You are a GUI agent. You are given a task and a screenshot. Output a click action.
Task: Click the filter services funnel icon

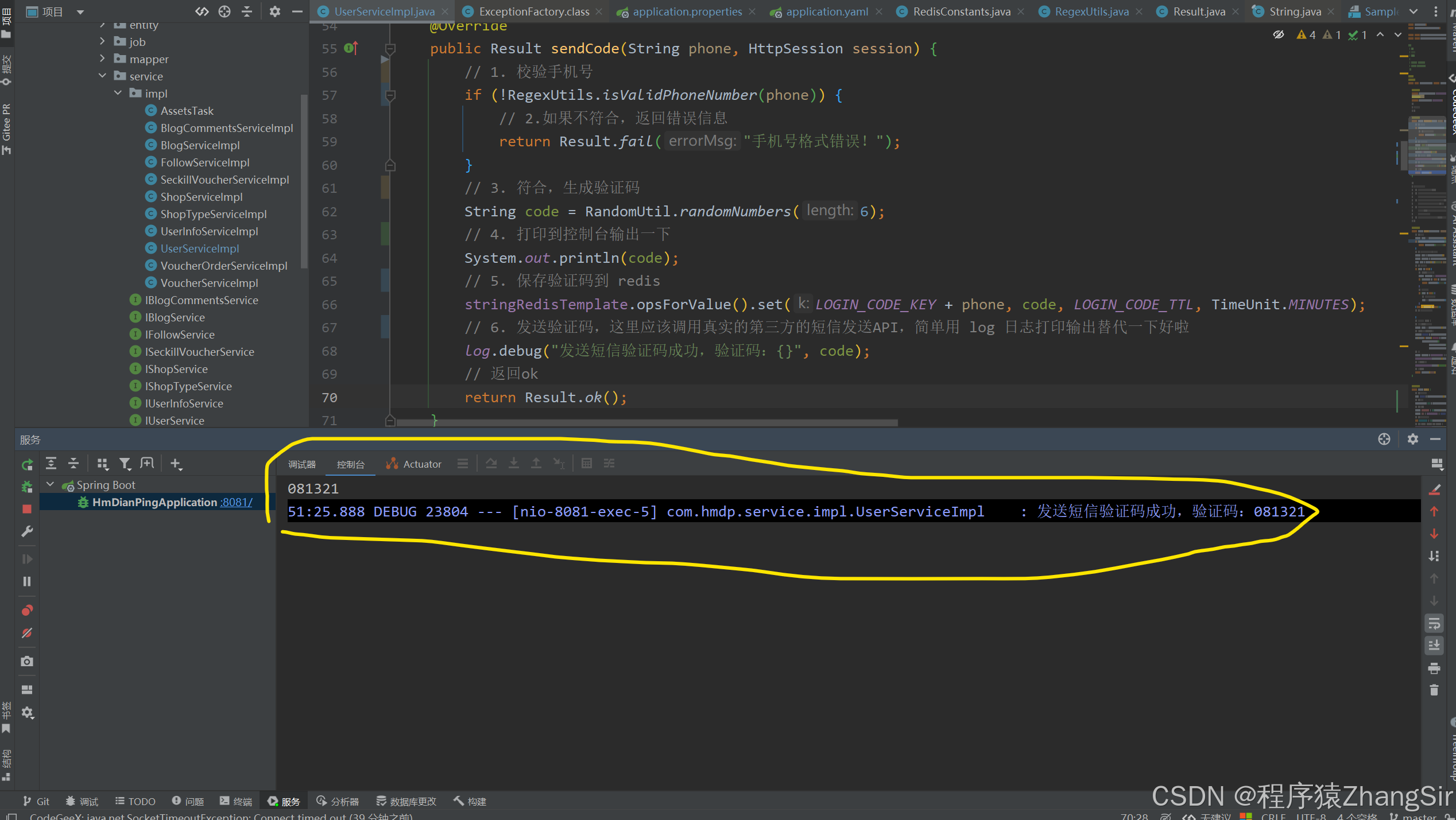click(125, 464)
